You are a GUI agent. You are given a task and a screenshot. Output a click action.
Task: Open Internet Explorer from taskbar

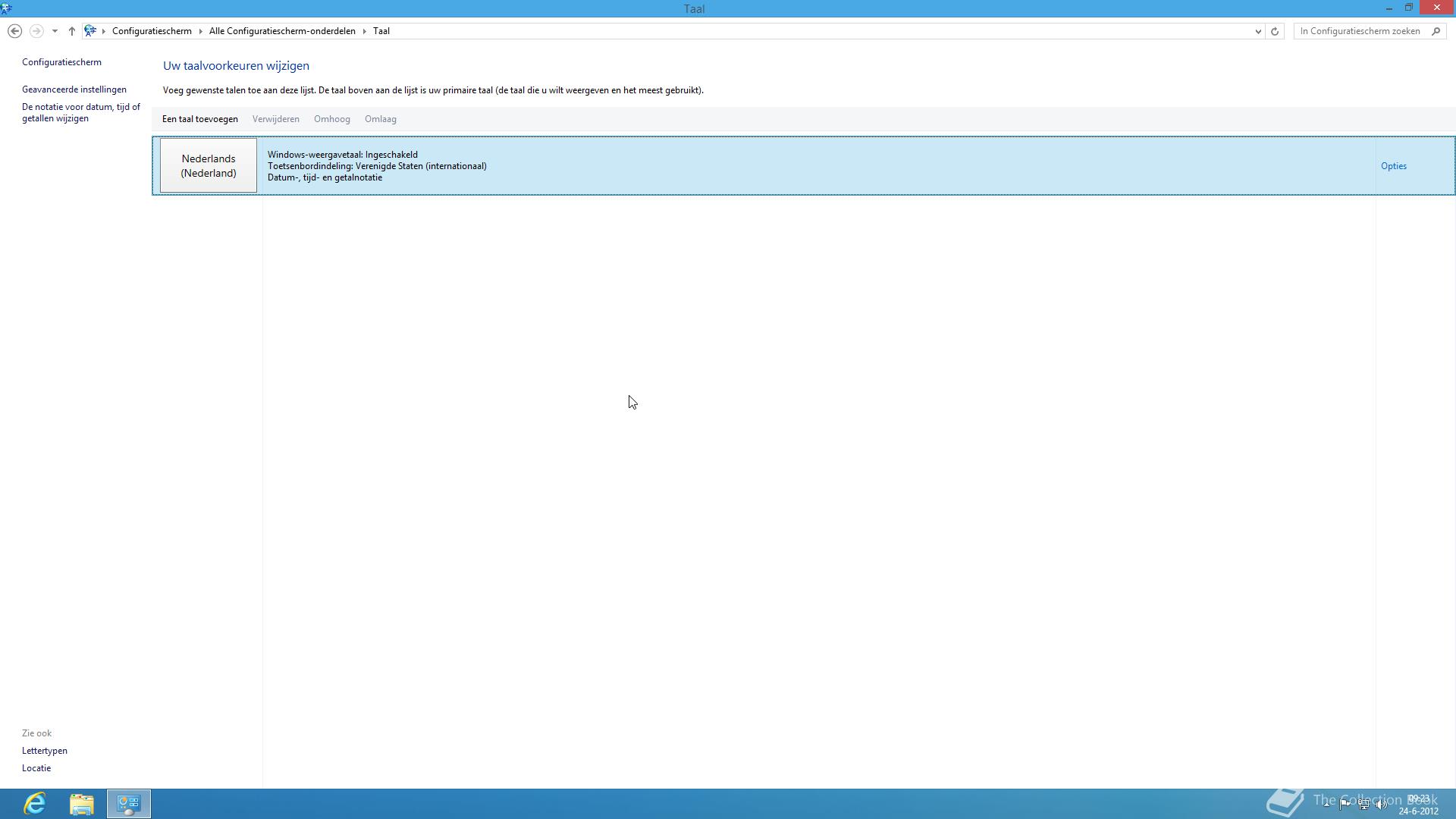point(35,803)
